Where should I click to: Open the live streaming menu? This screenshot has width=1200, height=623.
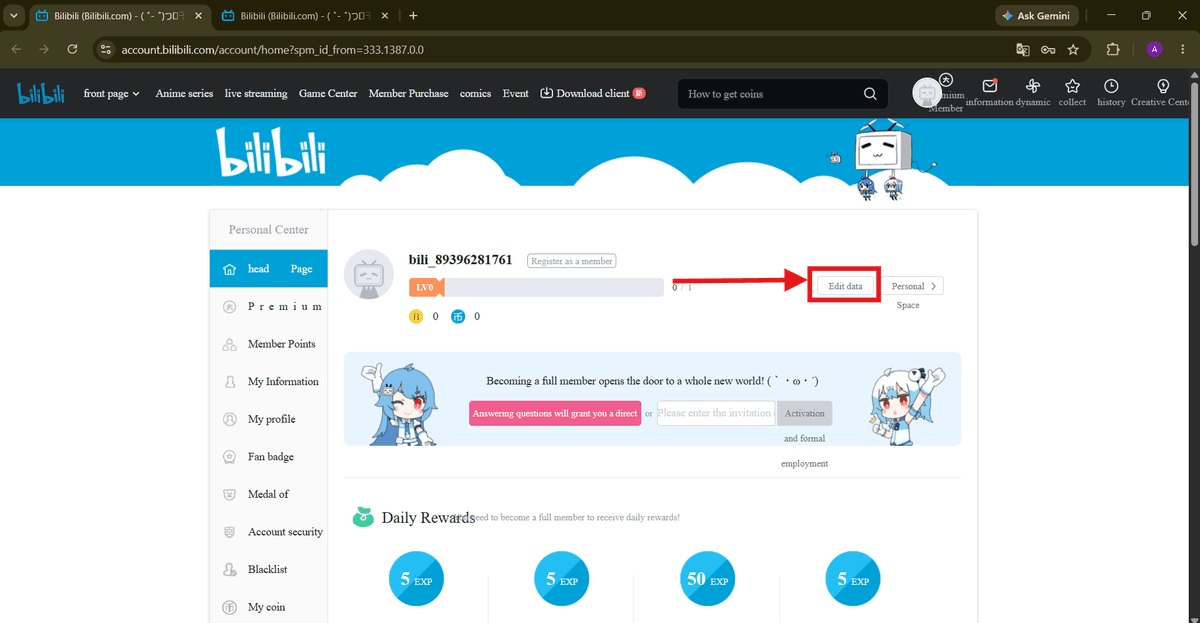tap(256, 93)
